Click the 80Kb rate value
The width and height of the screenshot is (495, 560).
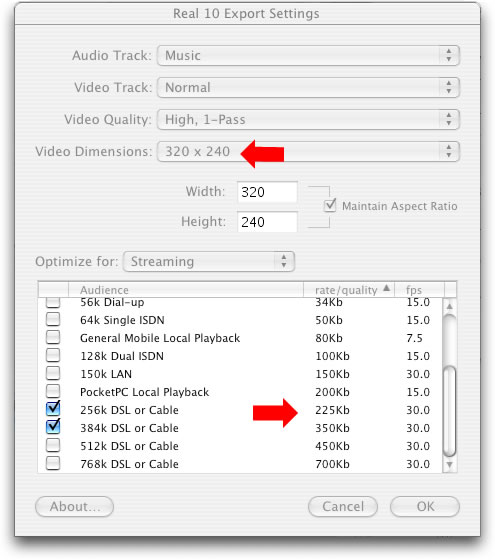tap(329, 338)
